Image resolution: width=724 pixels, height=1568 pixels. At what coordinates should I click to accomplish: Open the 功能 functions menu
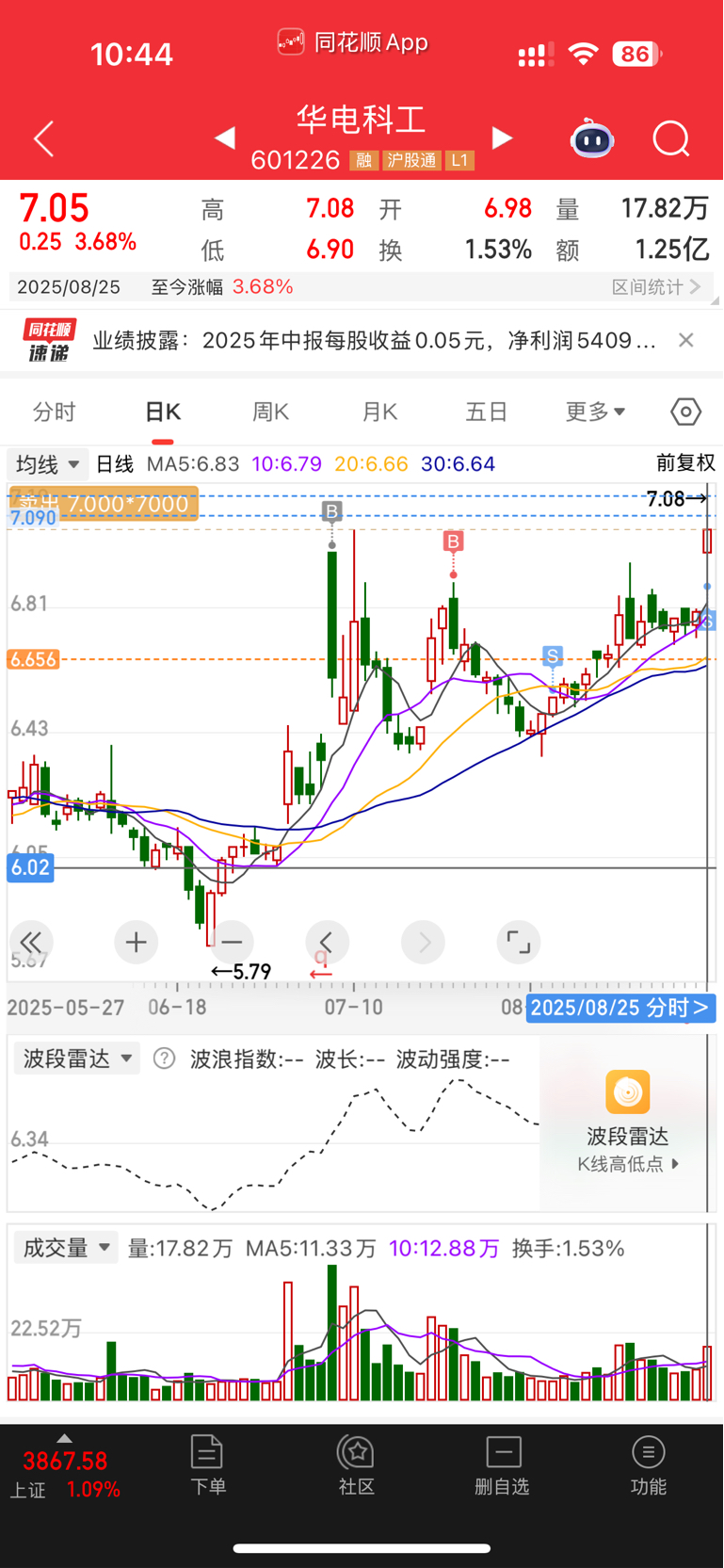[649, 1465]
